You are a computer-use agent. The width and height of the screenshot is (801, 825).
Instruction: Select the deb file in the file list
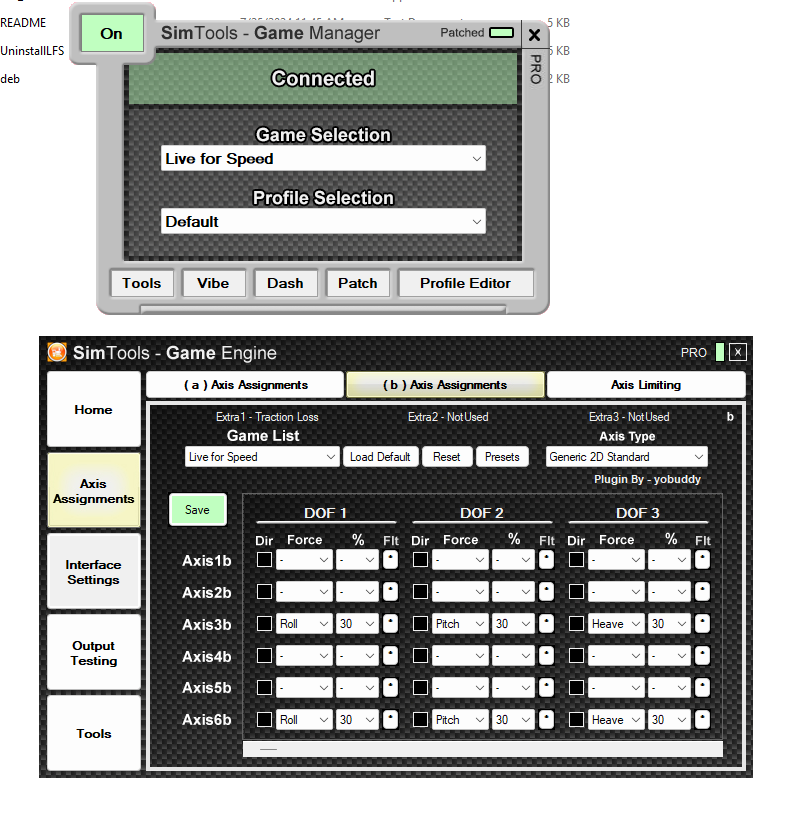click(x=10, y=79)
